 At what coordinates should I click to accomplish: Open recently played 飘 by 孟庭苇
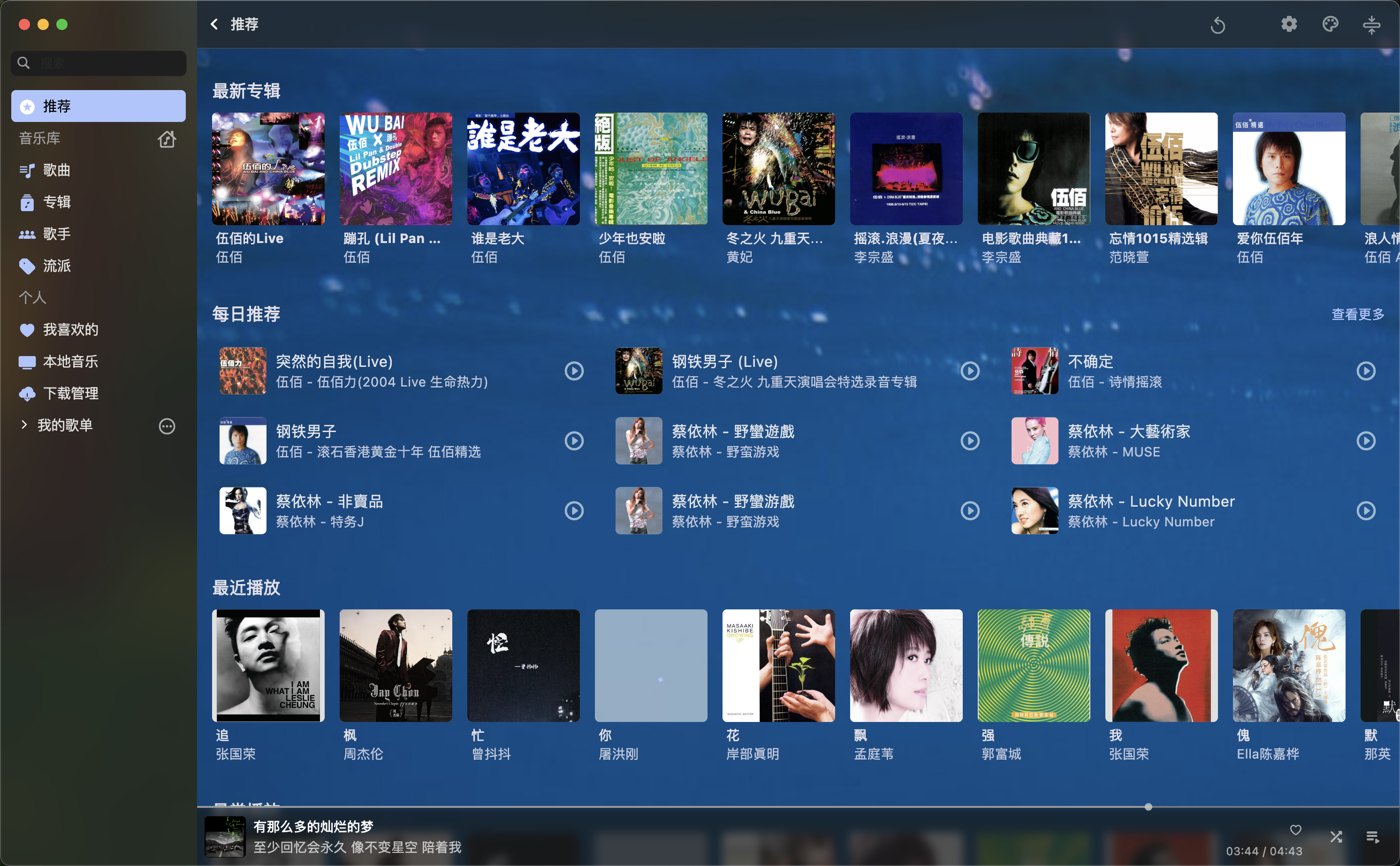point(906,666)
